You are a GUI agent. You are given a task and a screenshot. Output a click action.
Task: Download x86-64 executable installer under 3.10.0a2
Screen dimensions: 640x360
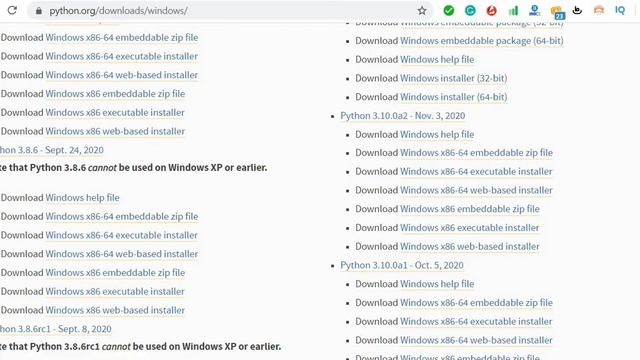(476, 171)
